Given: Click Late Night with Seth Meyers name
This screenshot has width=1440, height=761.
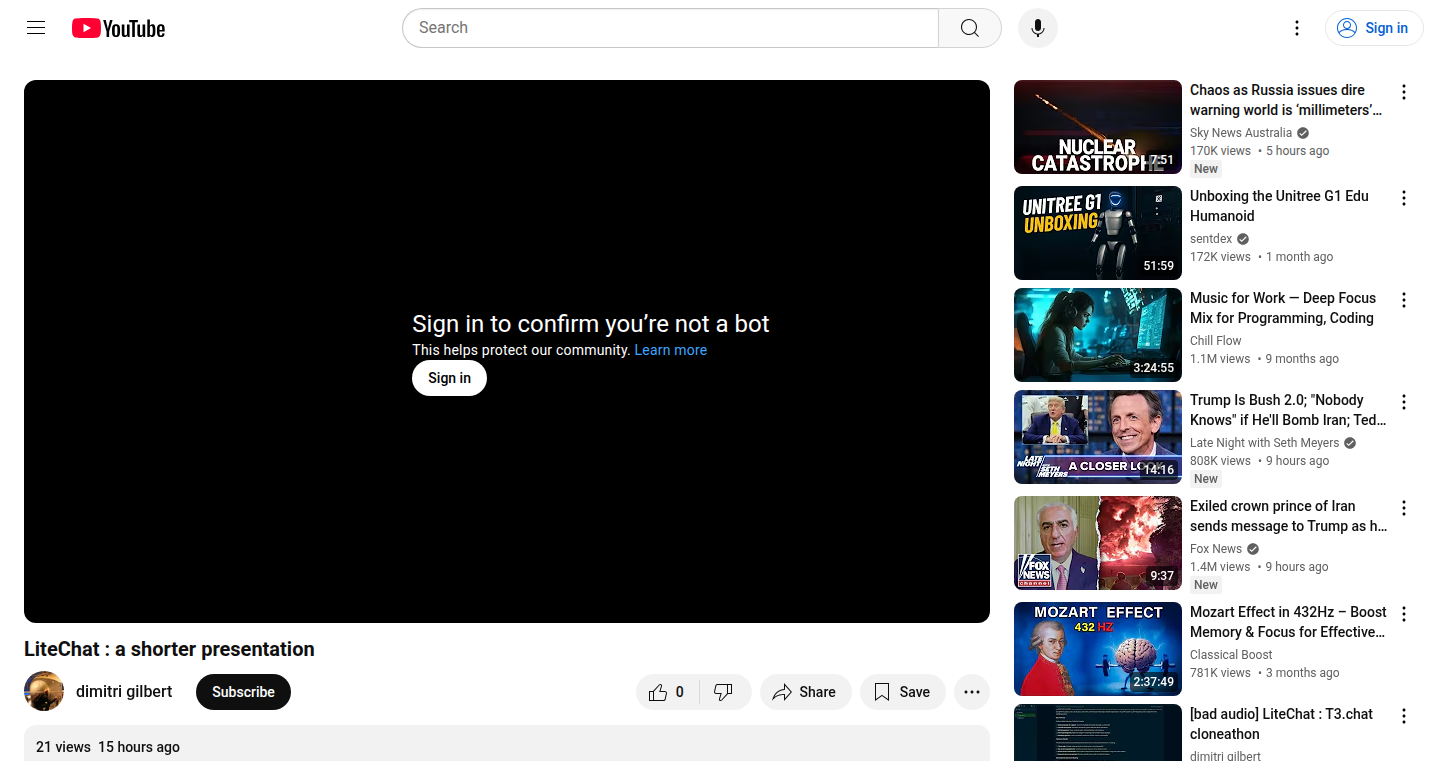Looking at the screenshot, I should [x=1264, y=443].
